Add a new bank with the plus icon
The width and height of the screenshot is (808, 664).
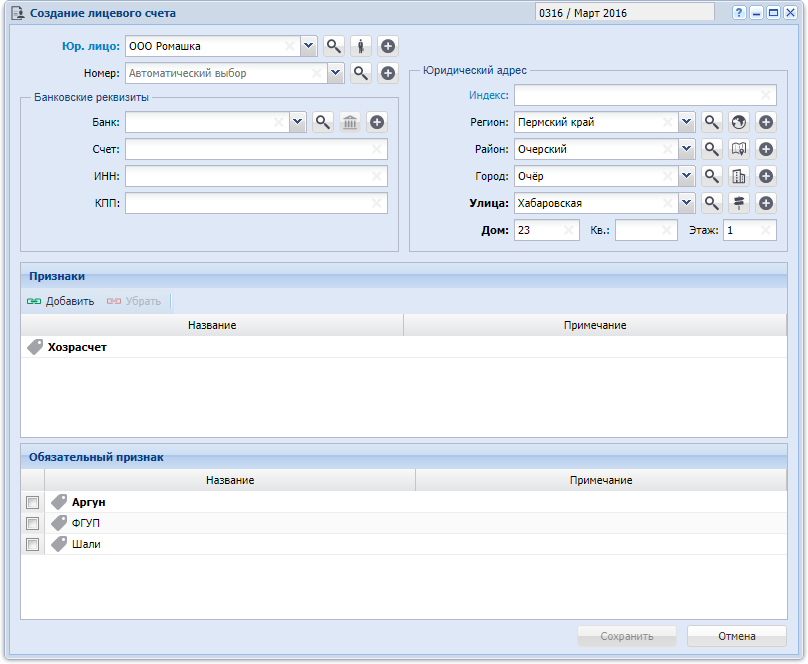pyautogui.click(x=377, y=122)
